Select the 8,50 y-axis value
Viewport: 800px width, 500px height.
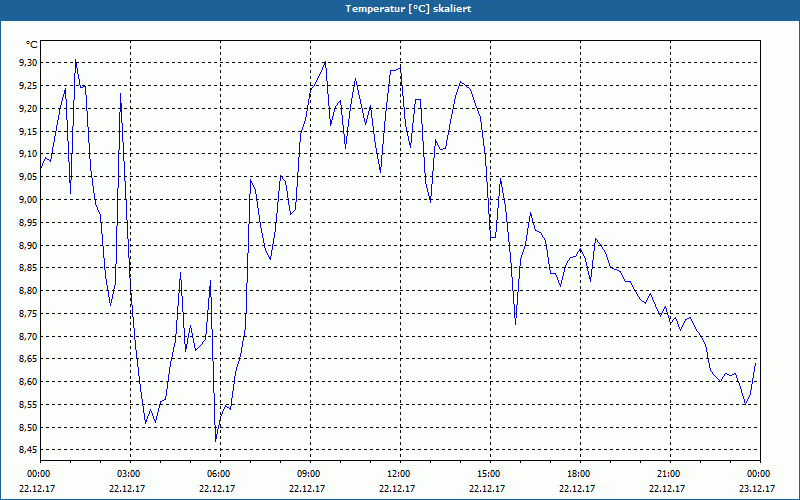point(28,428)
